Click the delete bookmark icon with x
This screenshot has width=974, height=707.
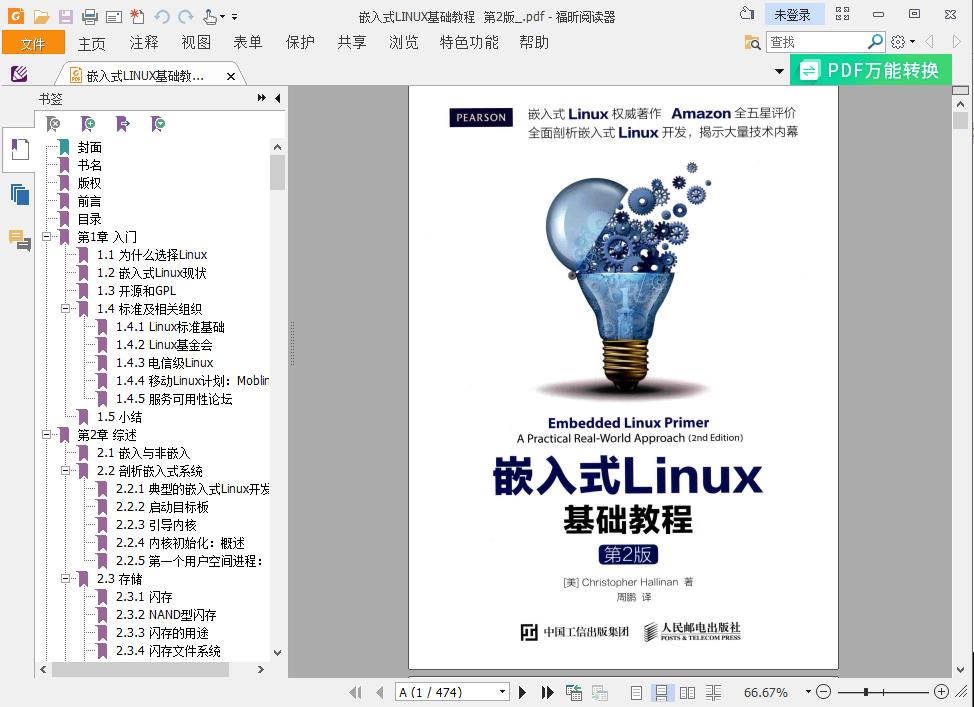coord(53,124)
